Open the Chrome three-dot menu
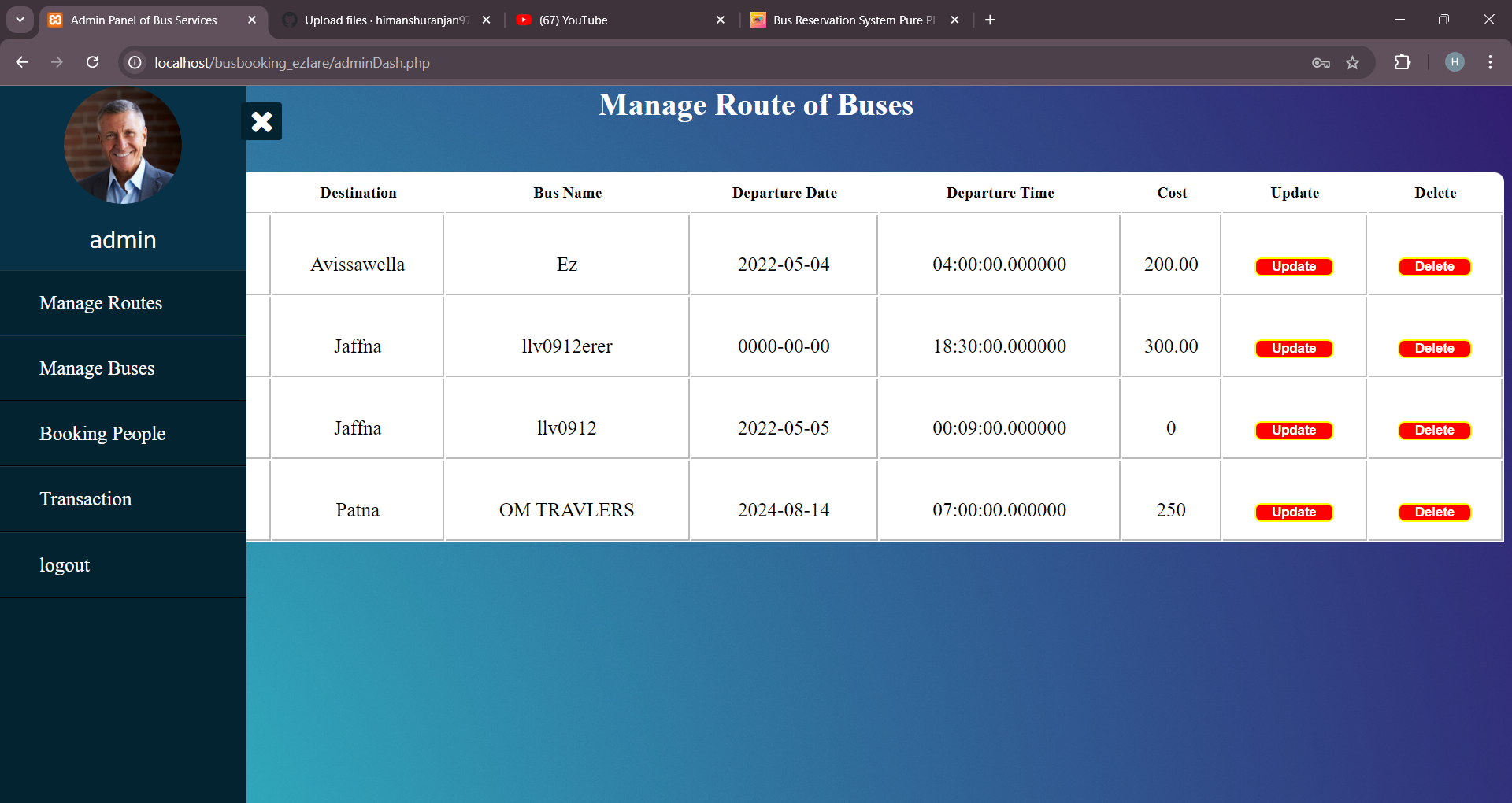 (1490, 62)
